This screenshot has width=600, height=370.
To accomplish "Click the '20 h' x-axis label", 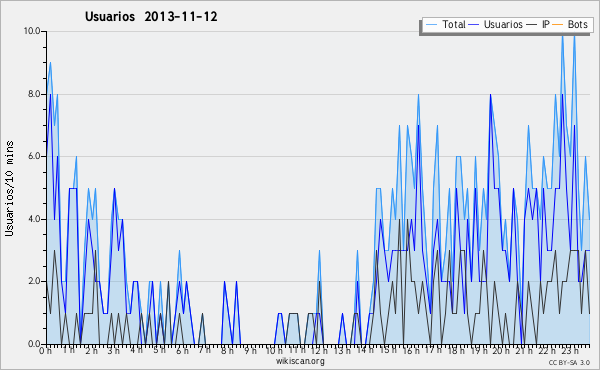I will tap(501, 350).
